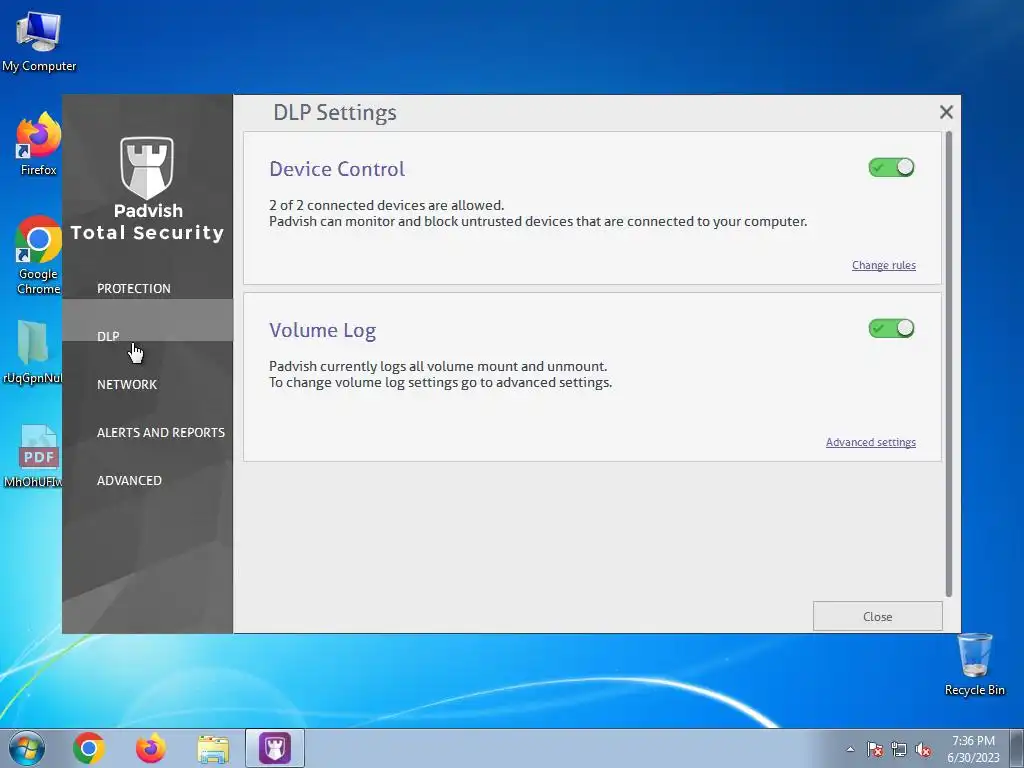
Task: Click text '2 of 2 connected devices are allowed.'
Action: [387, 205]
